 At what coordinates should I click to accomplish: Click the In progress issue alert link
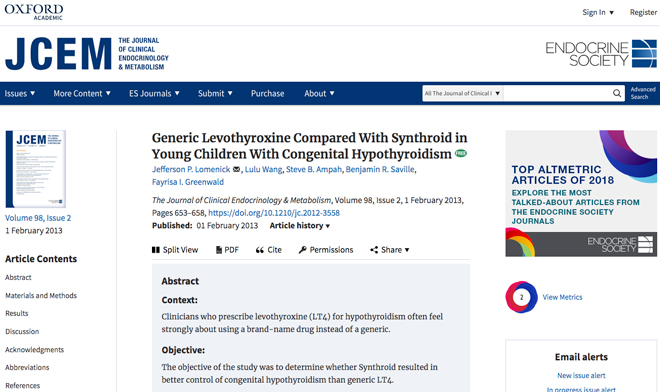pos(581,389)
